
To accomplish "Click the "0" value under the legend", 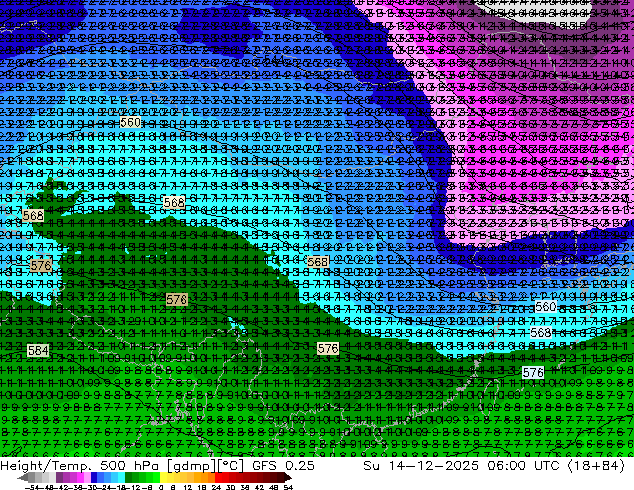I will point(161,487).
